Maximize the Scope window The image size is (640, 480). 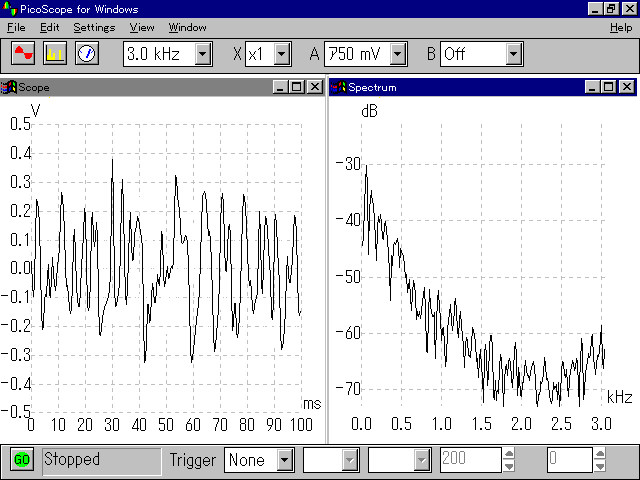pos(297,87)
